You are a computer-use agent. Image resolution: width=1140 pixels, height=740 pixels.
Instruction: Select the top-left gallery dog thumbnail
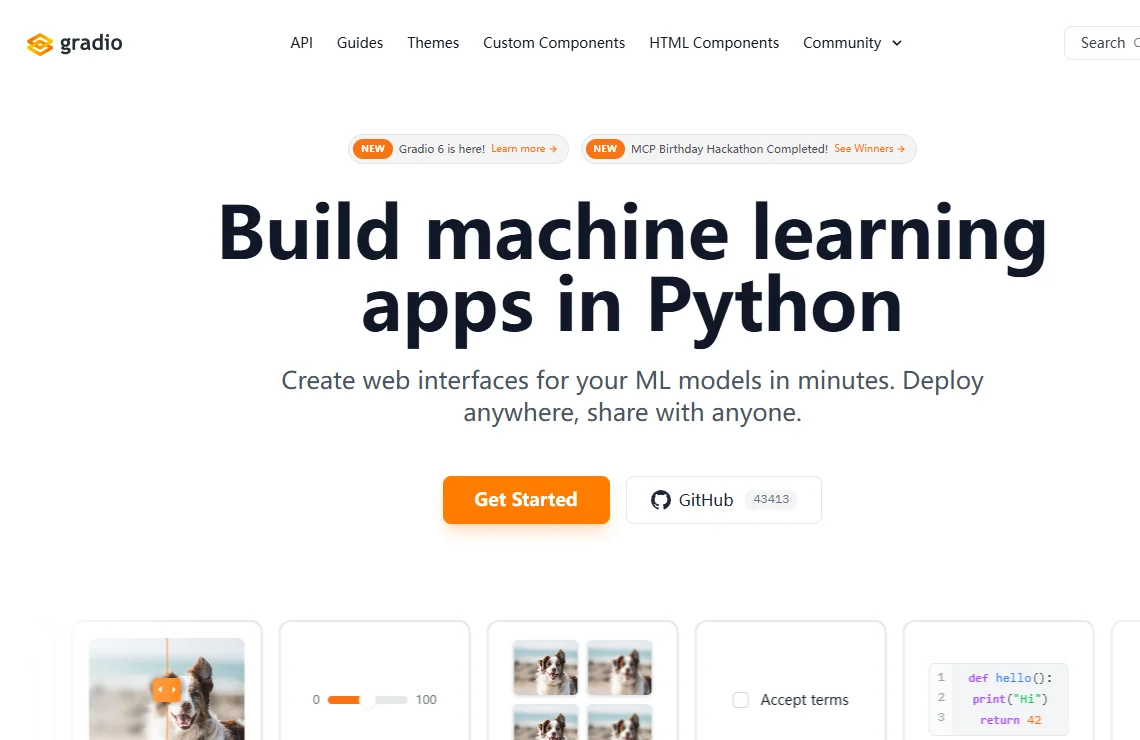tap(546, 667)
